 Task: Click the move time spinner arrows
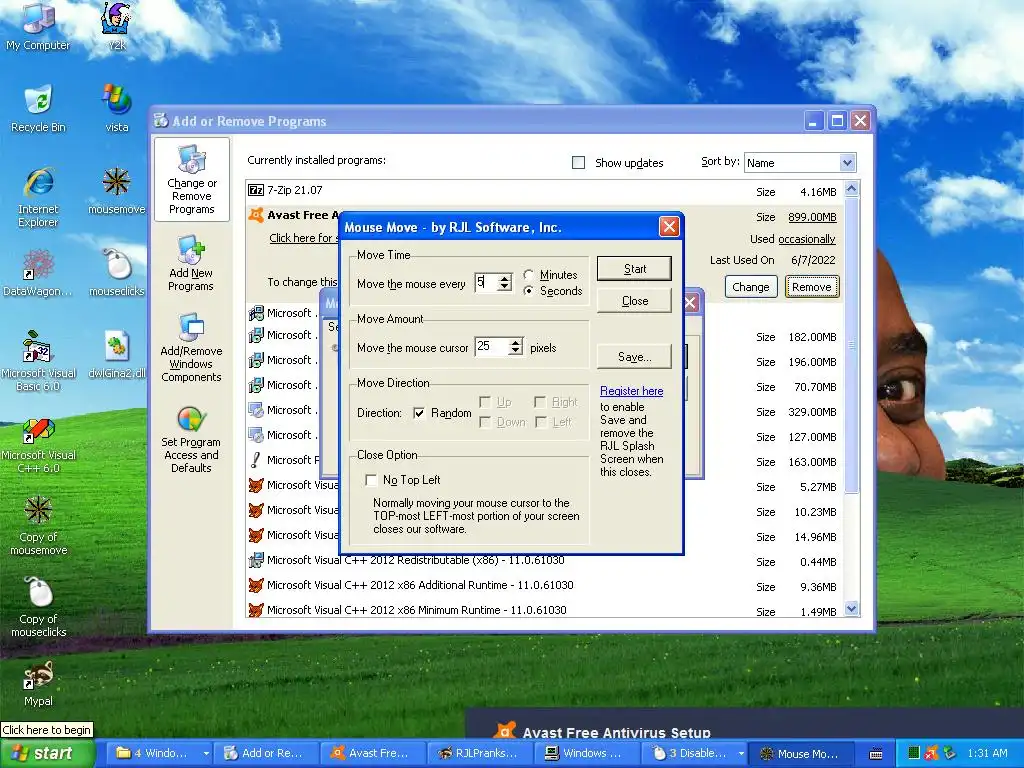[504, 283]
